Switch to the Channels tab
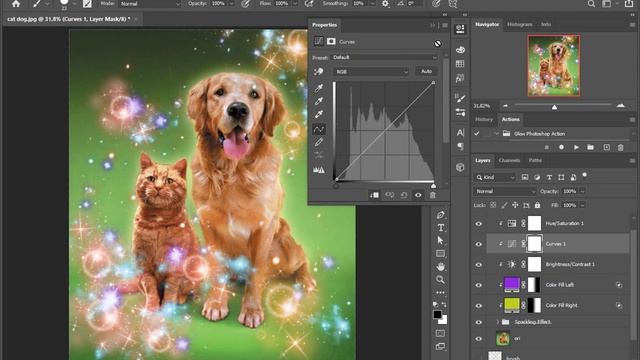This screenshot has width=640, height=360. coord(509,160)
